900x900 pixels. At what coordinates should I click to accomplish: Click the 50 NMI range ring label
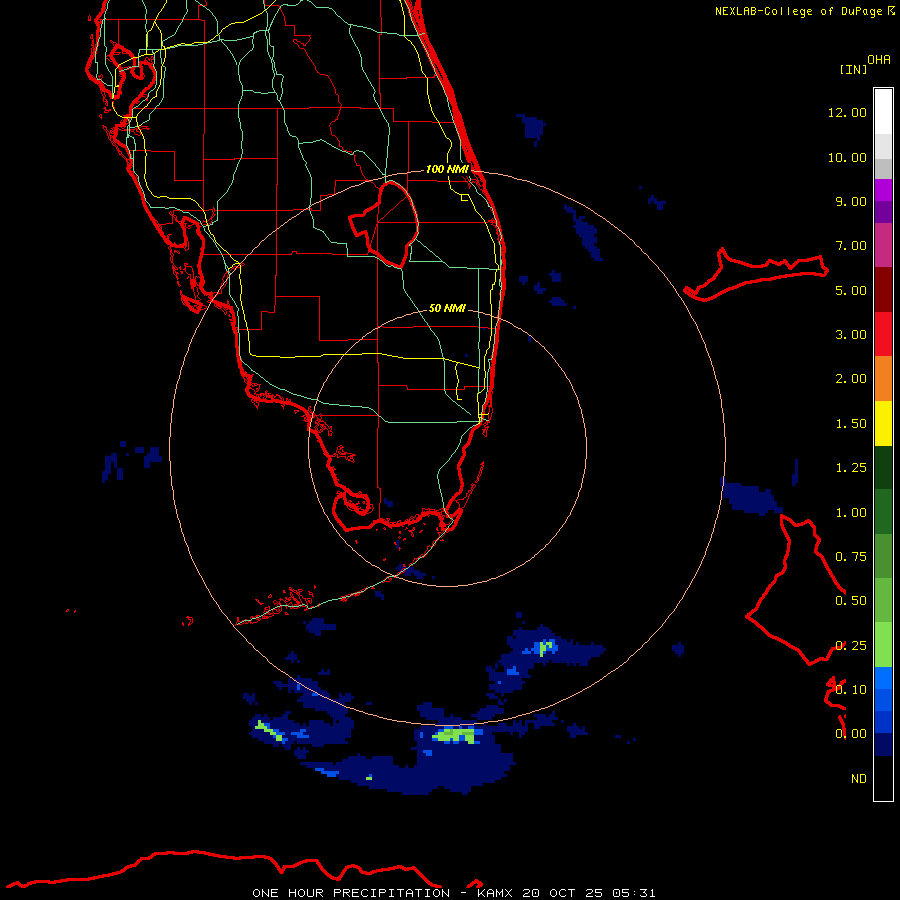pos(447,308)
